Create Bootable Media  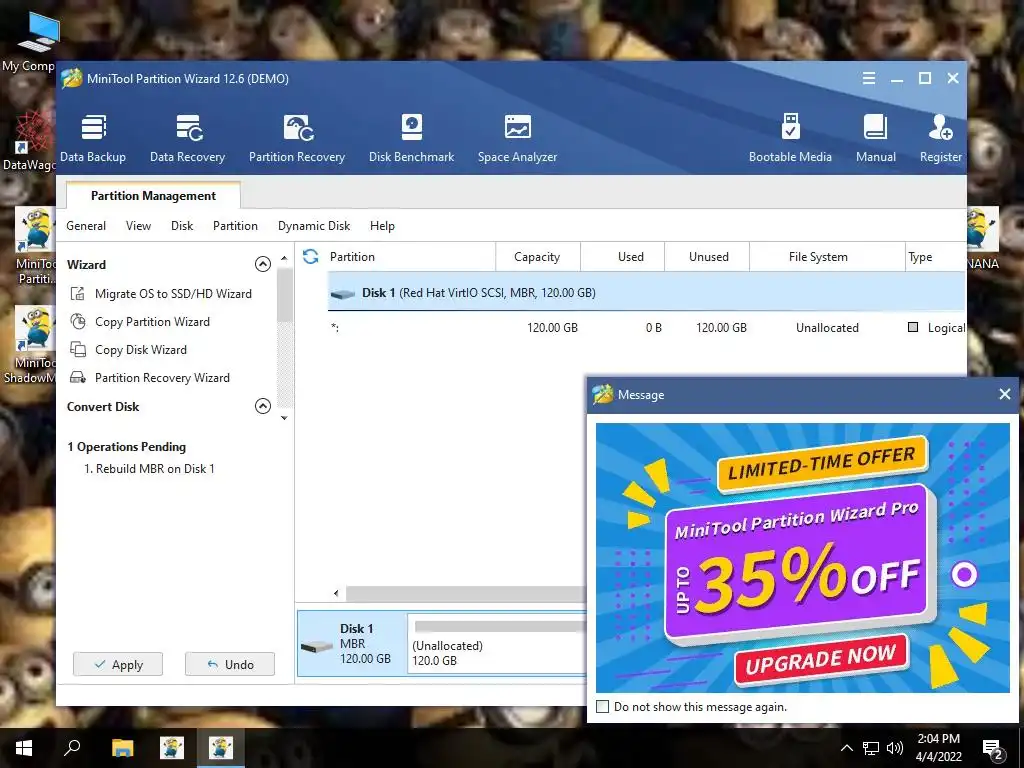click(790, 138)
